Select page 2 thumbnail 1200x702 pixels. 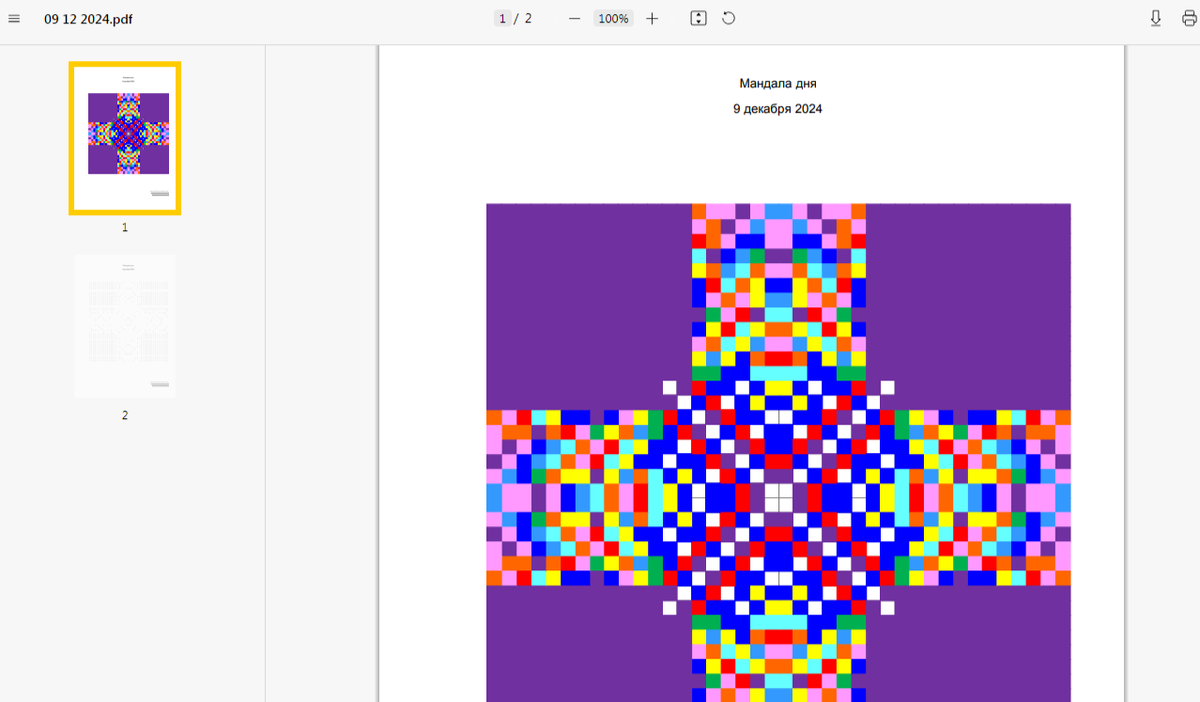tap(125, 326)
